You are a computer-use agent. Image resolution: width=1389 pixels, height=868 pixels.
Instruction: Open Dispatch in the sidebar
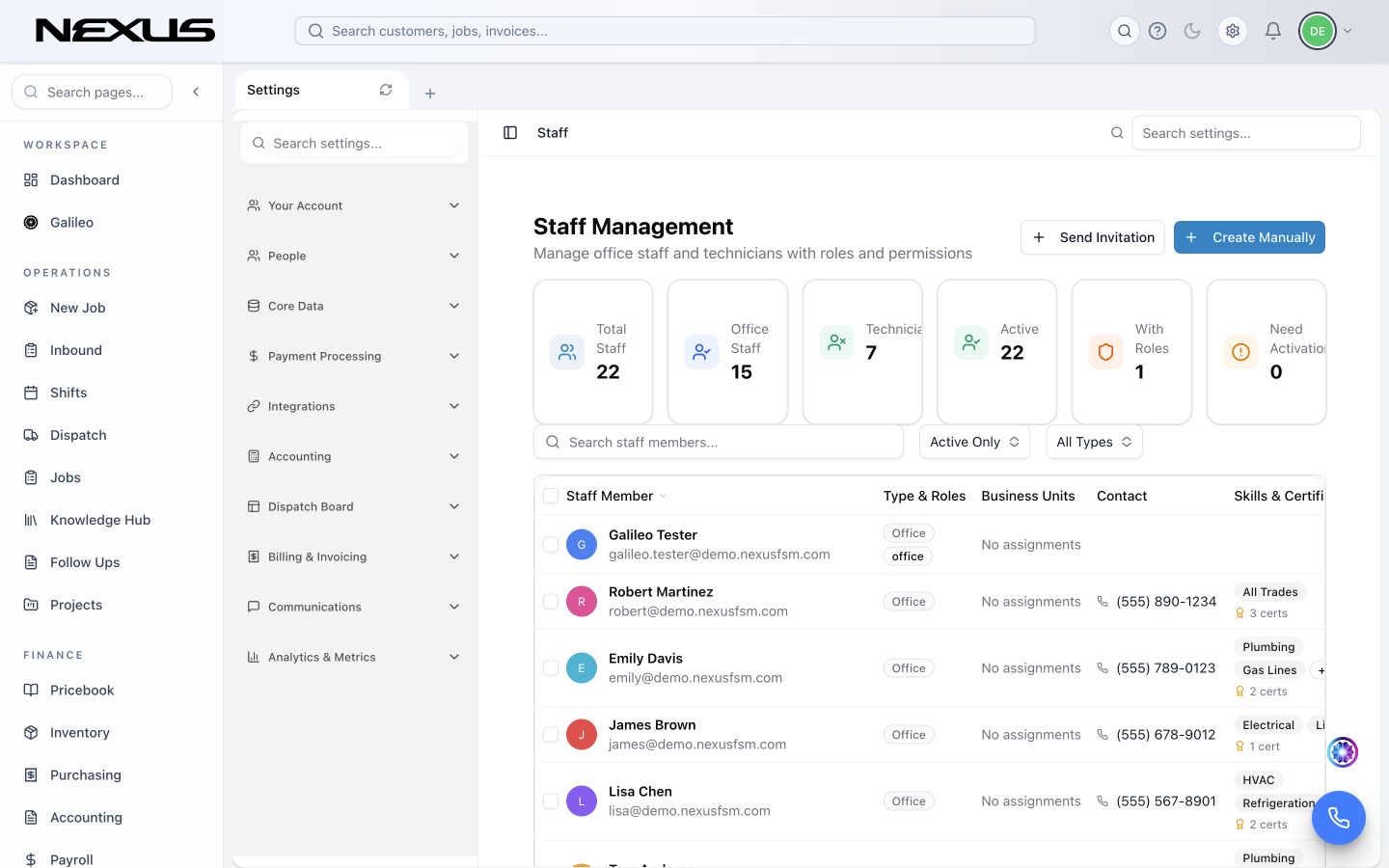pyautogui.click(x=77, y=435)
